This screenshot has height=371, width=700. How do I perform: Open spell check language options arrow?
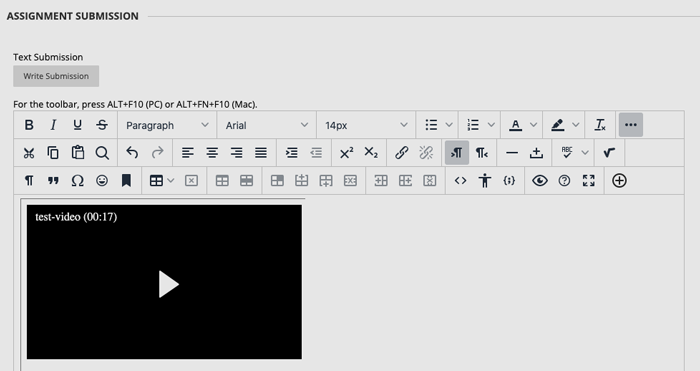pyautogui.click(x=585, y=153)
